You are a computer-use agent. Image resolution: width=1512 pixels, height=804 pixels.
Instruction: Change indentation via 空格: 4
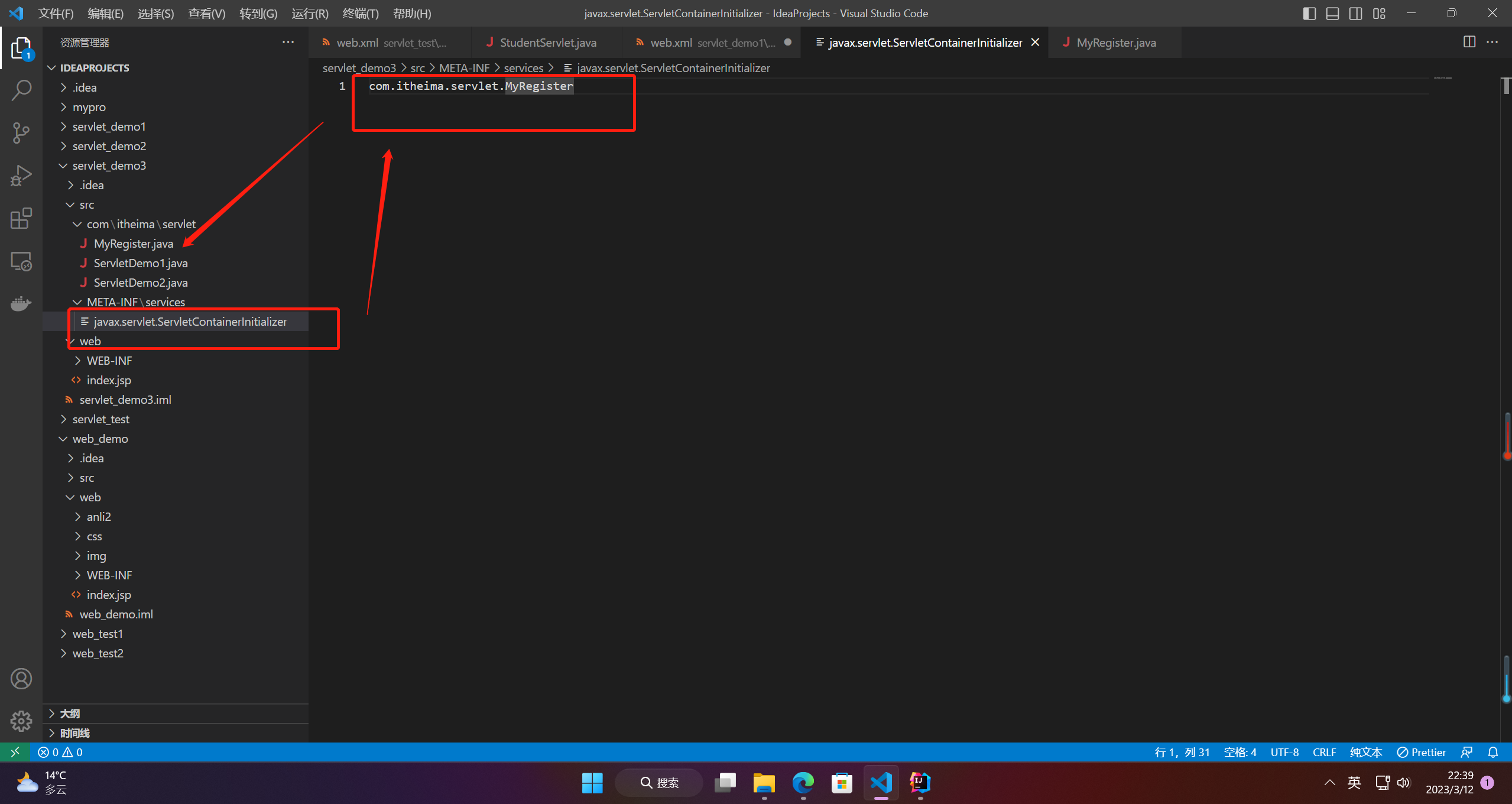coord(1240,752)
